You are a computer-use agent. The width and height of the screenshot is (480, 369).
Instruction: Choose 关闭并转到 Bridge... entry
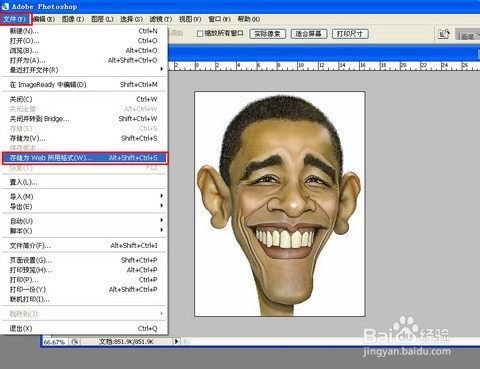[x=84, y=119]
